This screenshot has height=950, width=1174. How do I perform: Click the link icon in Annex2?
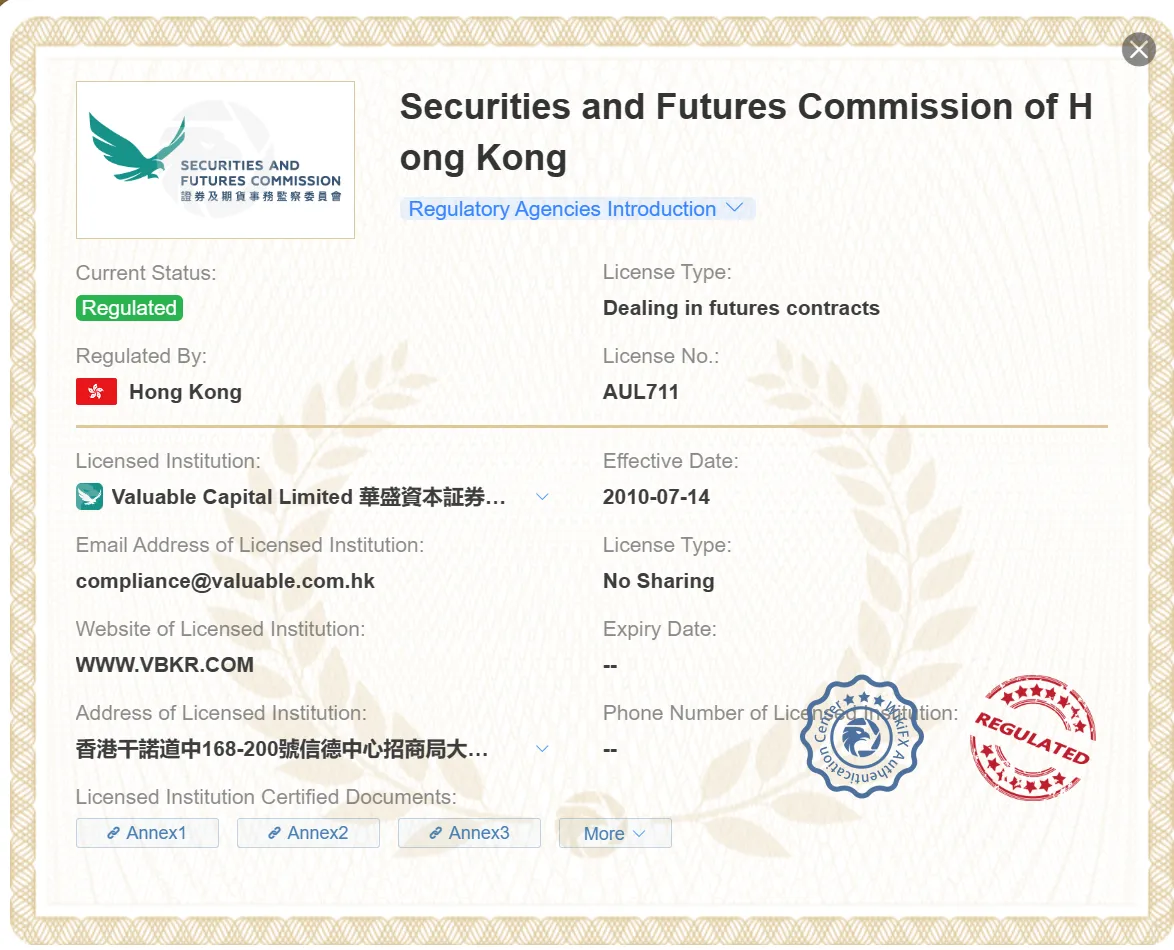(x=274, y=832)
